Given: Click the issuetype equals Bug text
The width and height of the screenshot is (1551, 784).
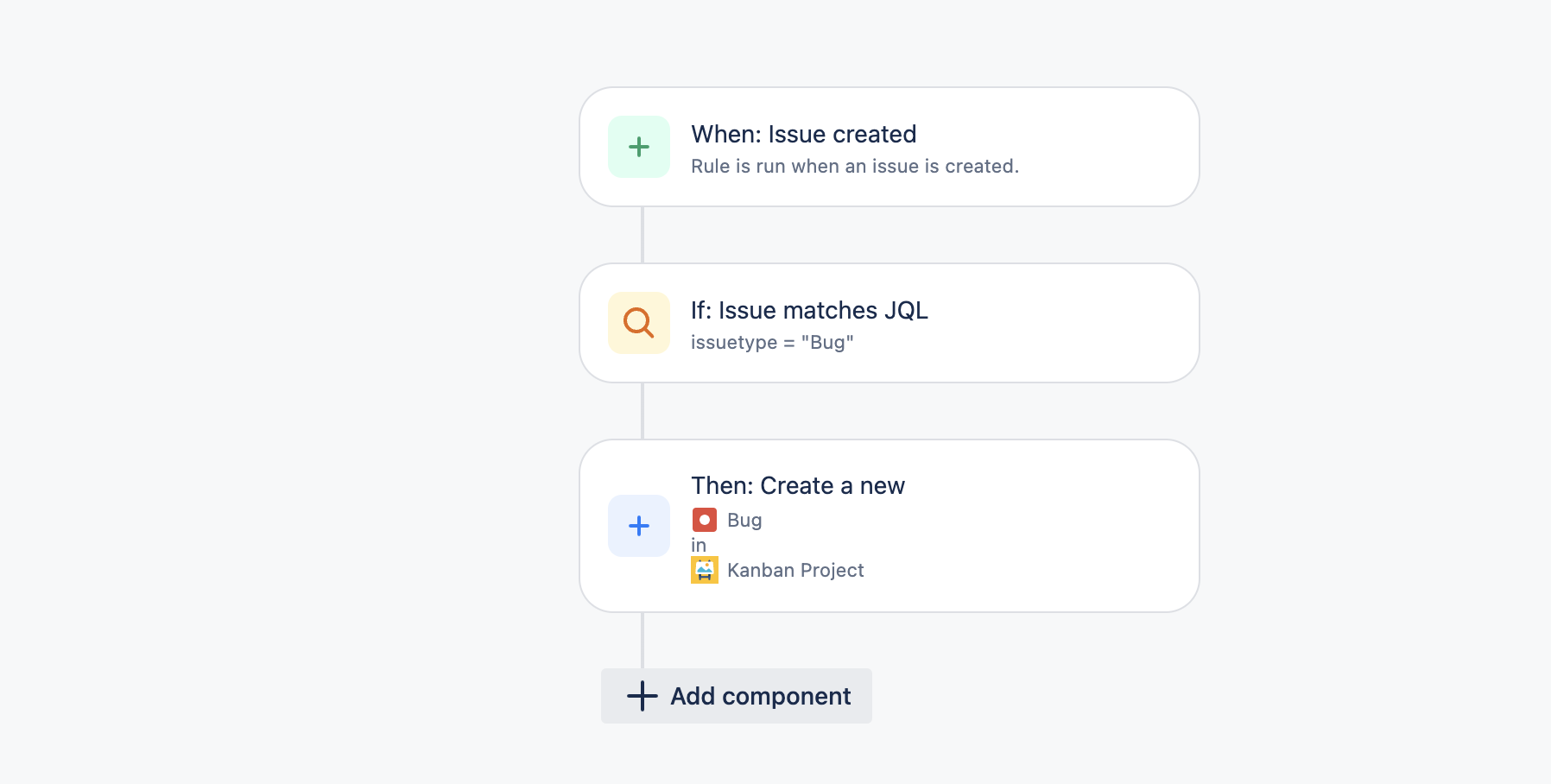Looking at the screenshot, I should [x=773, y=341].
